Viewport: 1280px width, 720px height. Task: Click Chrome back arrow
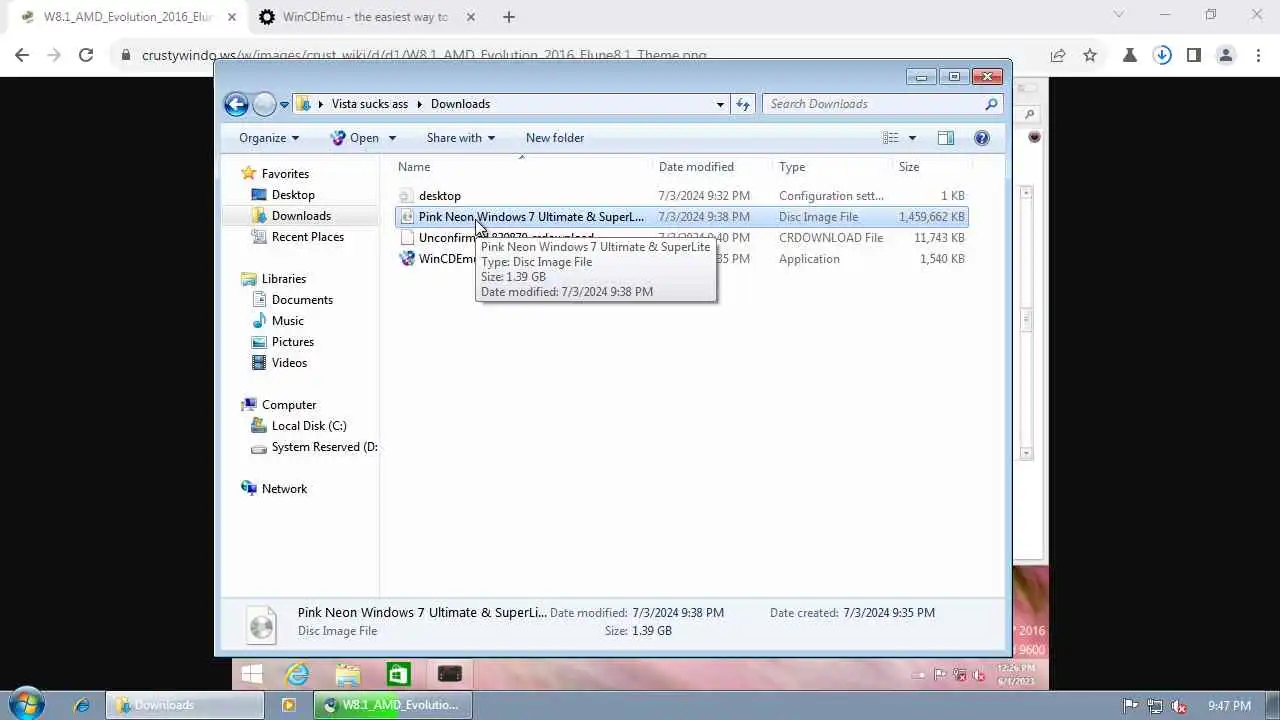(x=22, y=56)
